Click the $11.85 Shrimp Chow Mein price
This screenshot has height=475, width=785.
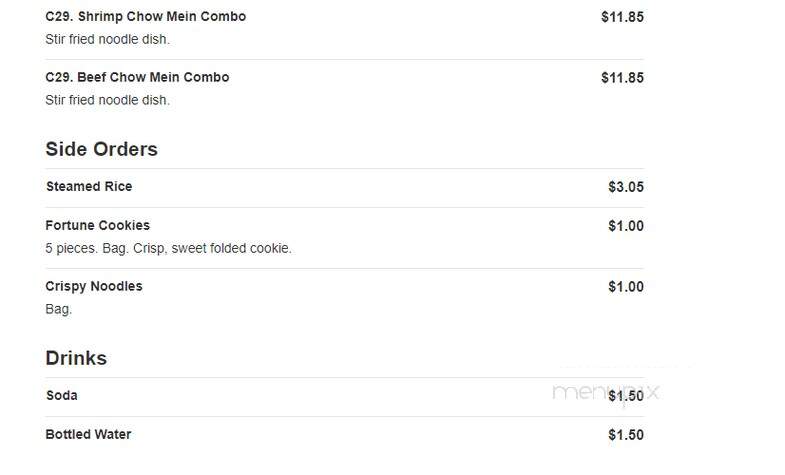click(622, 17)
